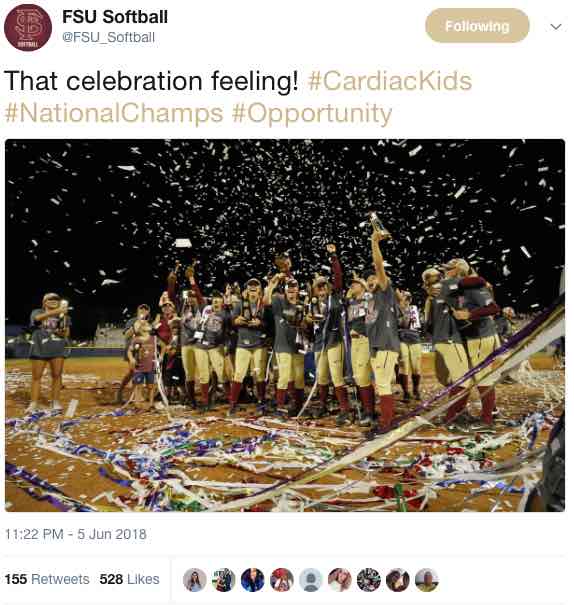574x605 pixels.
Task: Open third liker avatar with blue background
Action: coord(253,580)
